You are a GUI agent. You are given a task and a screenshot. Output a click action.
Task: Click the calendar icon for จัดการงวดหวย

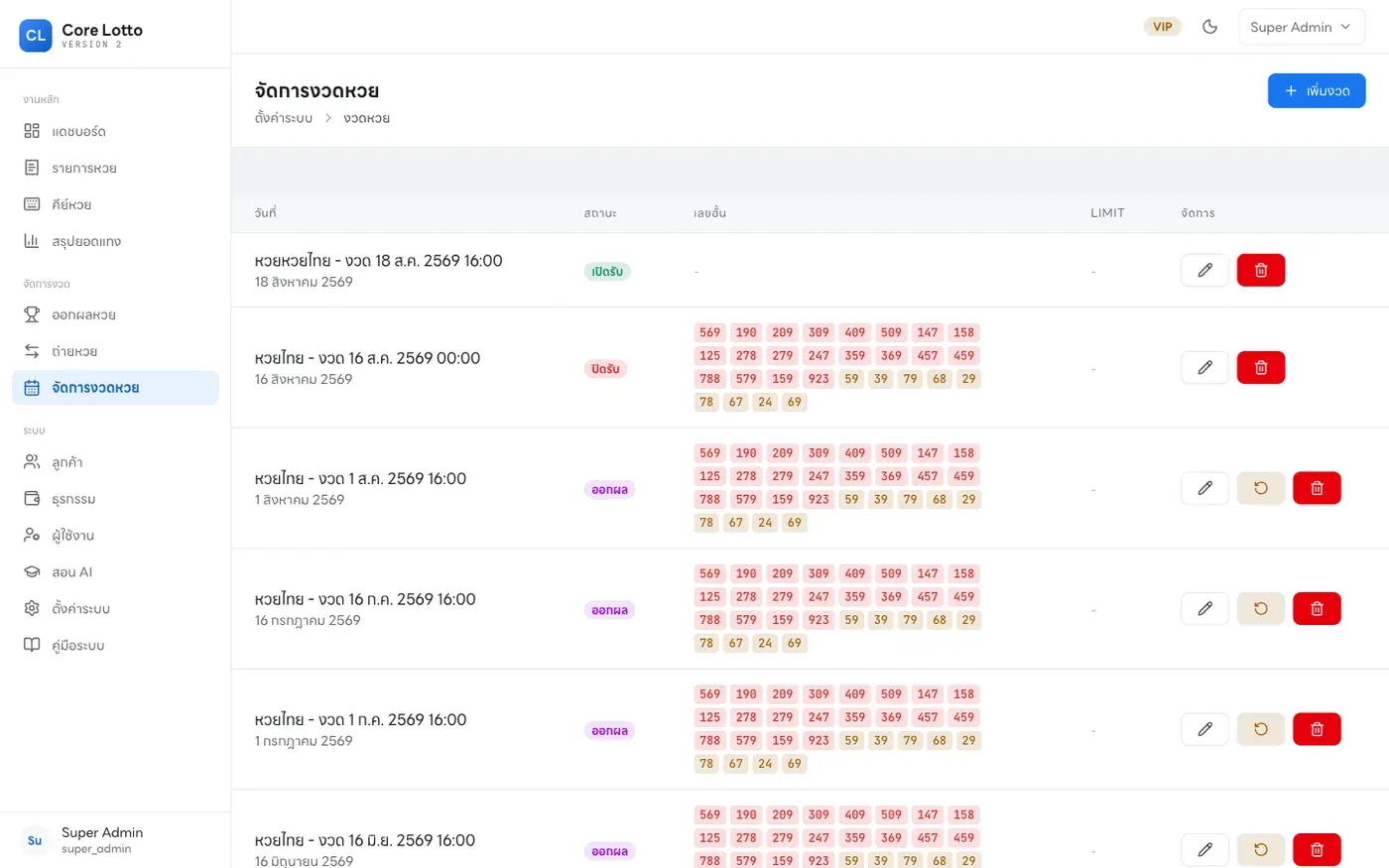[x=32, y=388]
